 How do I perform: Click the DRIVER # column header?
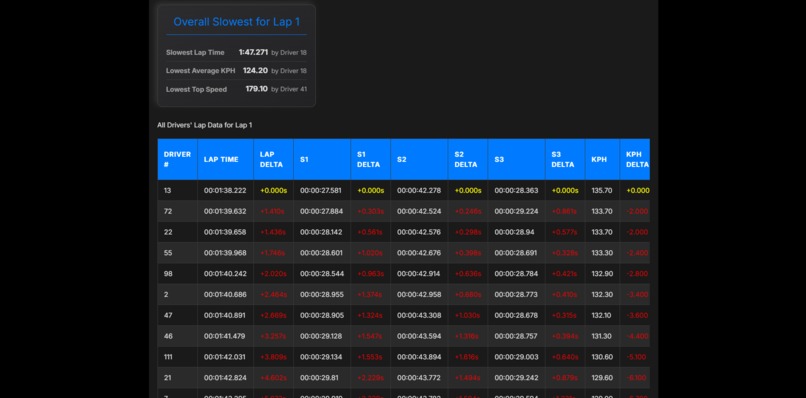[x=177, y=159]
